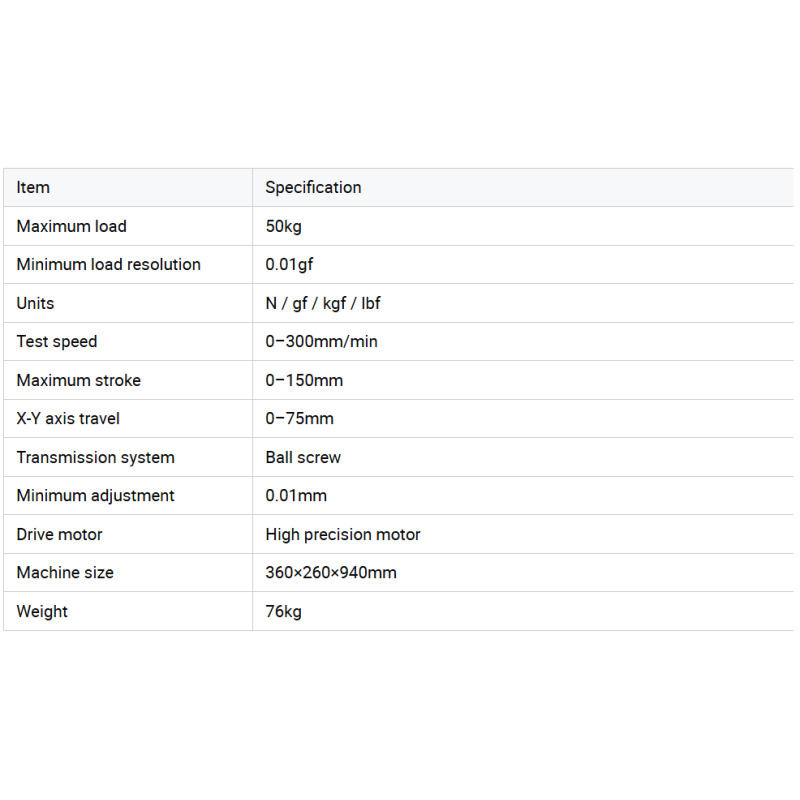Viewport: 800px width, 800px height.
Task: Click the 360×260×940mm machine size value
Action: 331,572
